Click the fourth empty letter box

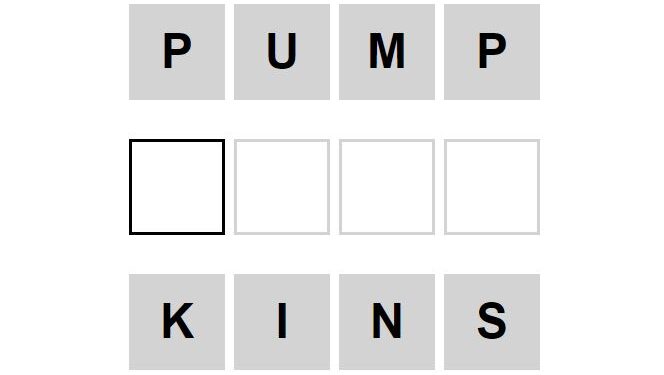point(492,187)
